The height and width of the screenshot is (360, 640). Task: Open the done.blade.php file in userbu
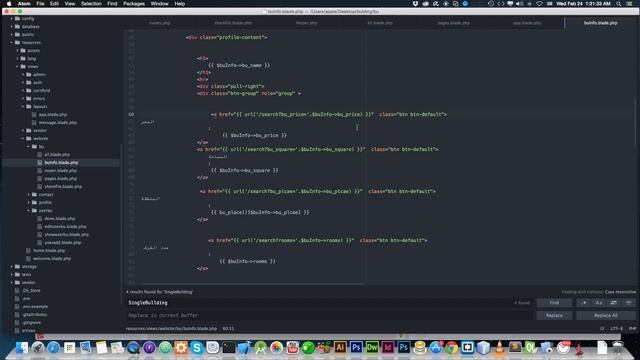(60, 218)
